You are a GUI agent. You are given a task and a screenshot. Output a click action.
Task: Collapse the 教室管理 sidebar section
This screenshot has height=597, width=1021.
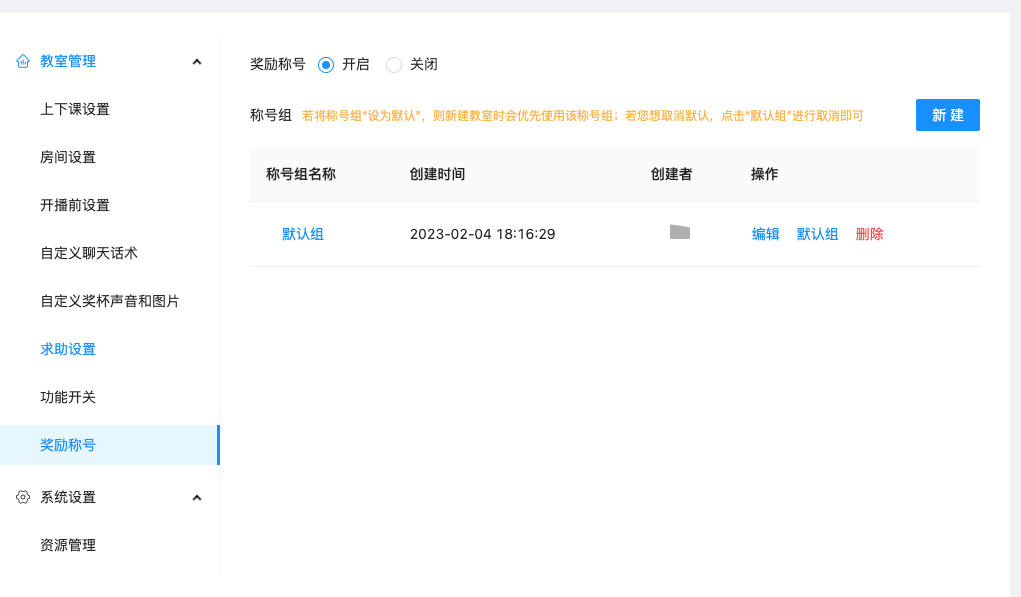[x=197, y=61]
